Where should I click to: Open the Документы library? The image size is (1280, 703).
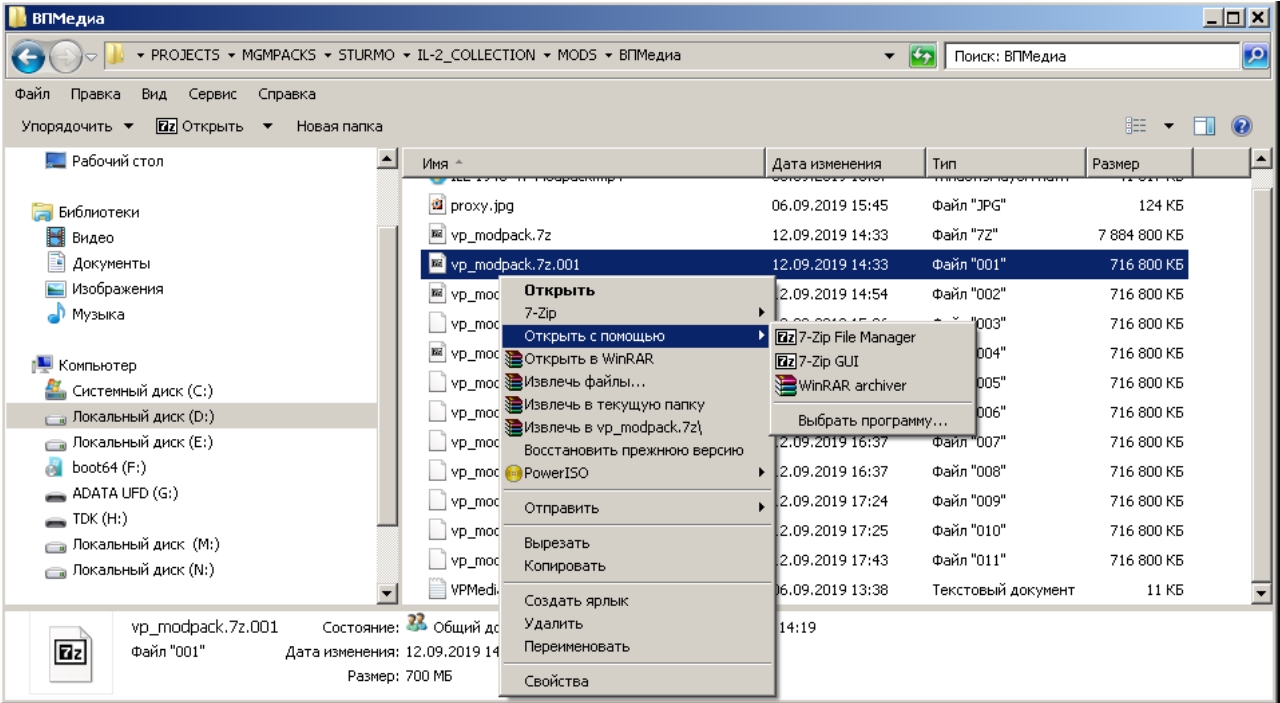(100, 264)
